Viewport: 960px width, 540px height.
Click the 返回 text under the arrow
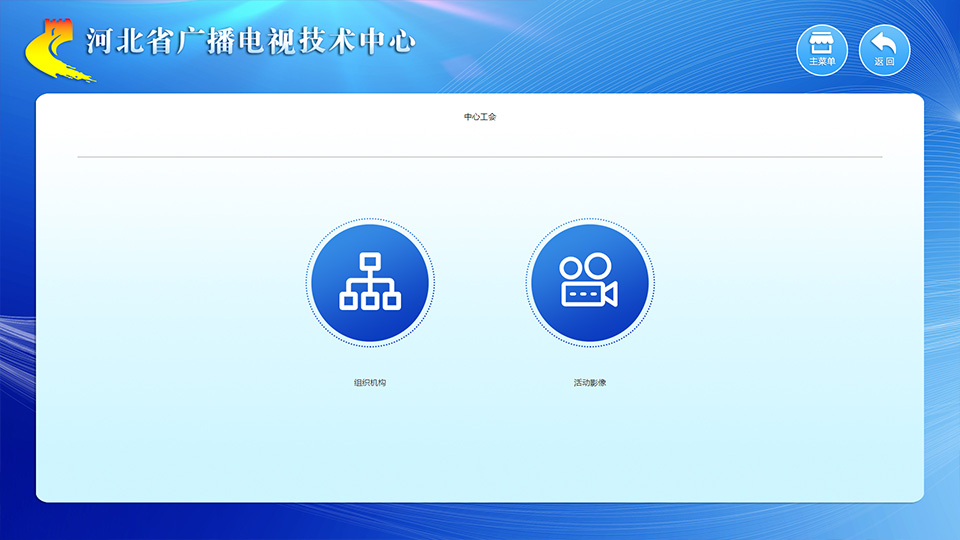click(884, 62)
